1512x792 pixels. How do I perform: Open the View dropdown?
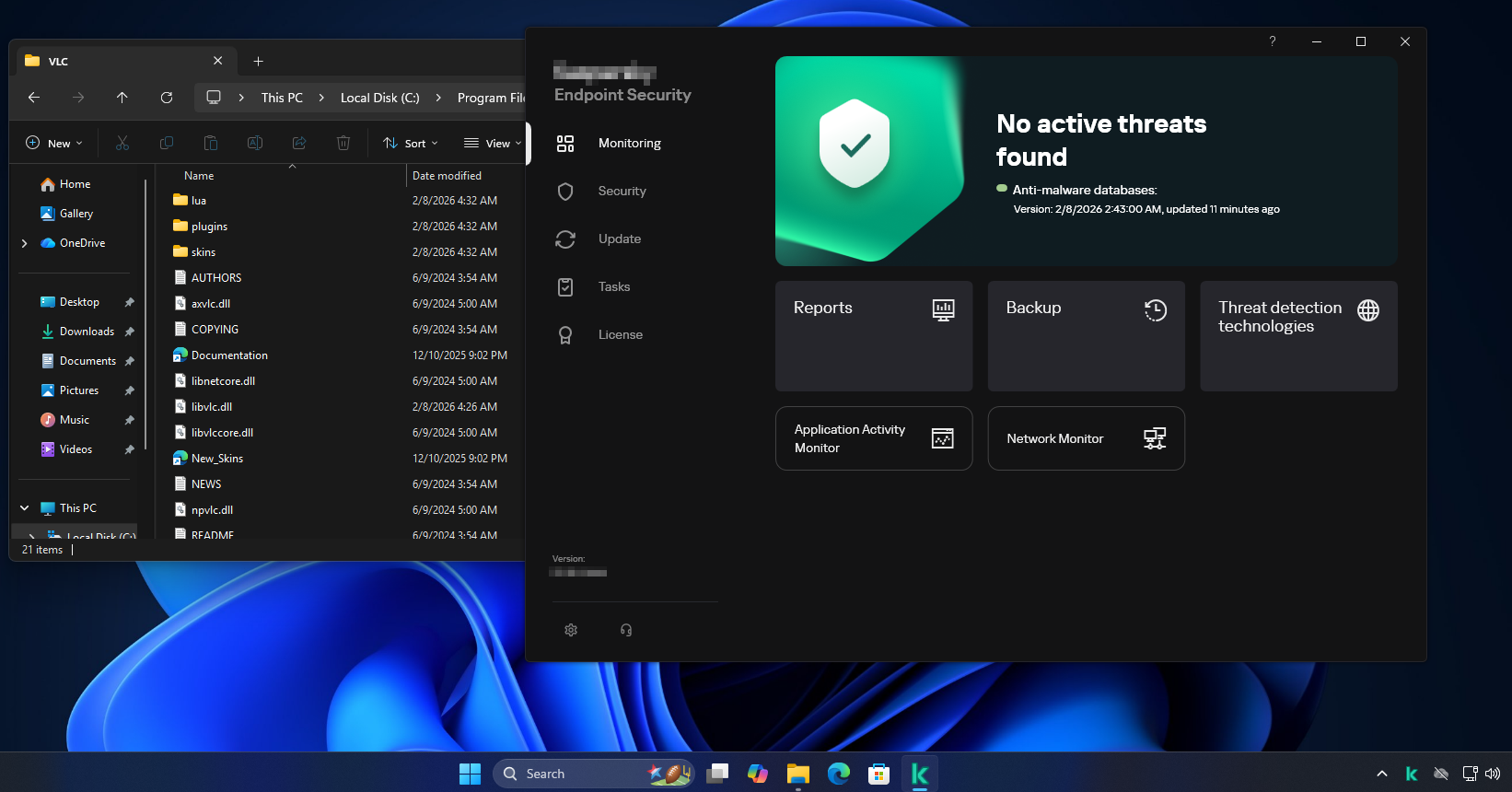point(493,143)
